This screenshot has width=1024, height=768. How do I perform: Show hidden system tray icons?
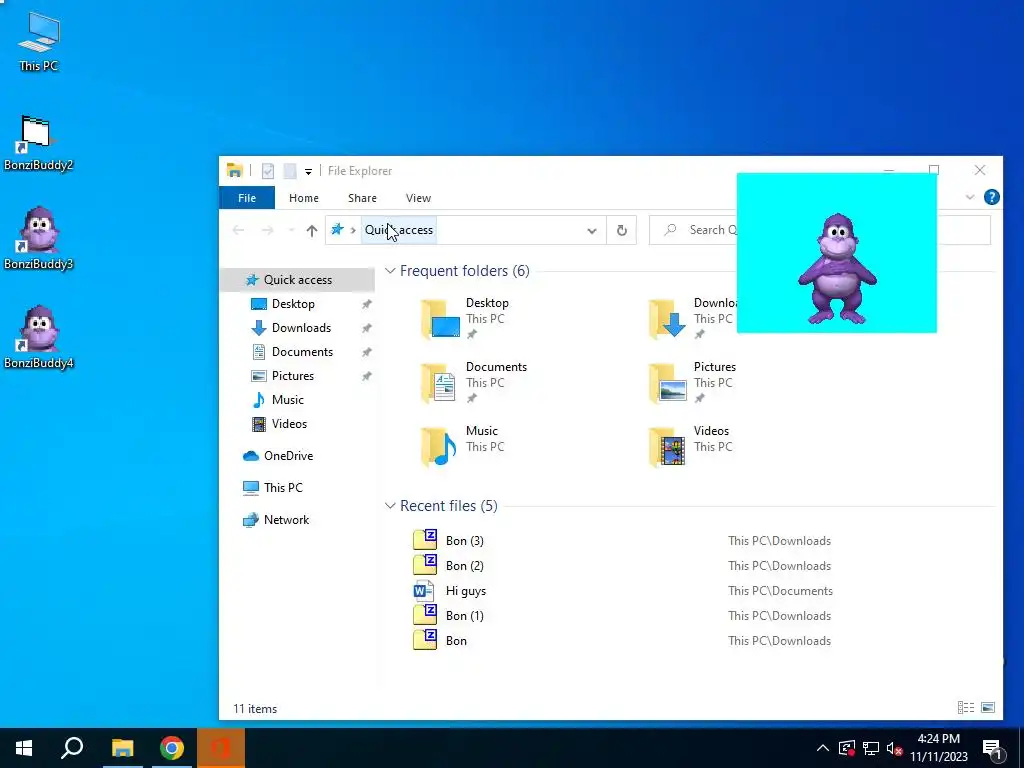click(x=823, y=748)
